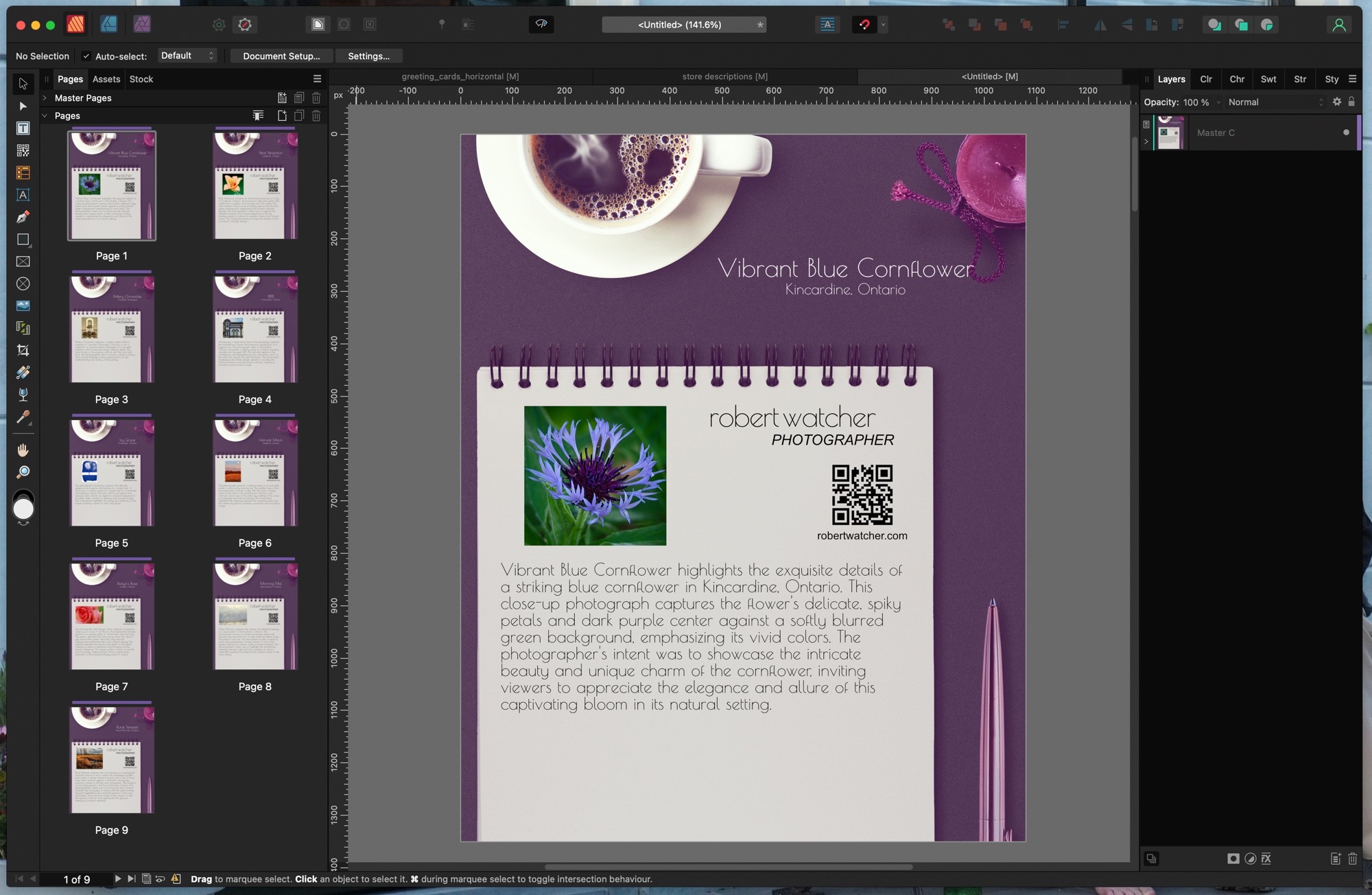Image resolution: width=1372 pixels, height=895 pixels.
Task: Click the horizontal canvas scrollbar
Action: tap(728, 867)
